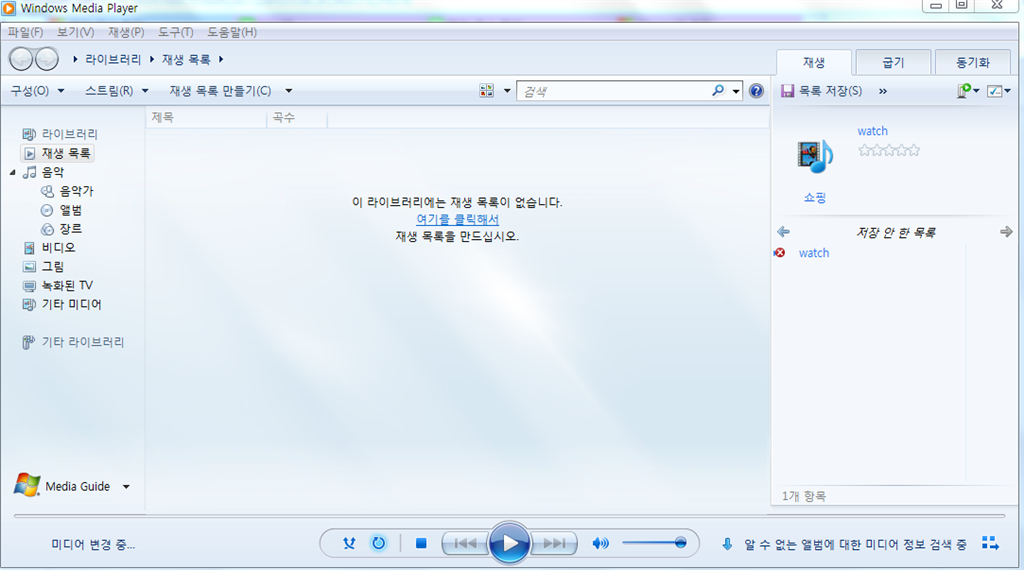Click the seek progress bar

(x=511, y=516)
